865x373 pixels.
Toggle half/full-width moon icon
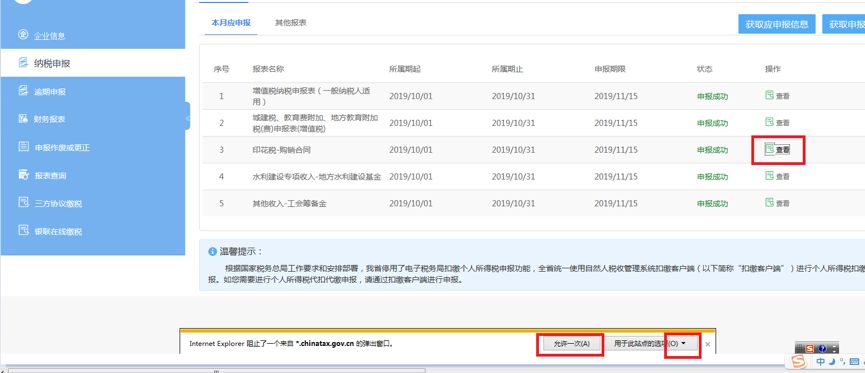(832, 362)
